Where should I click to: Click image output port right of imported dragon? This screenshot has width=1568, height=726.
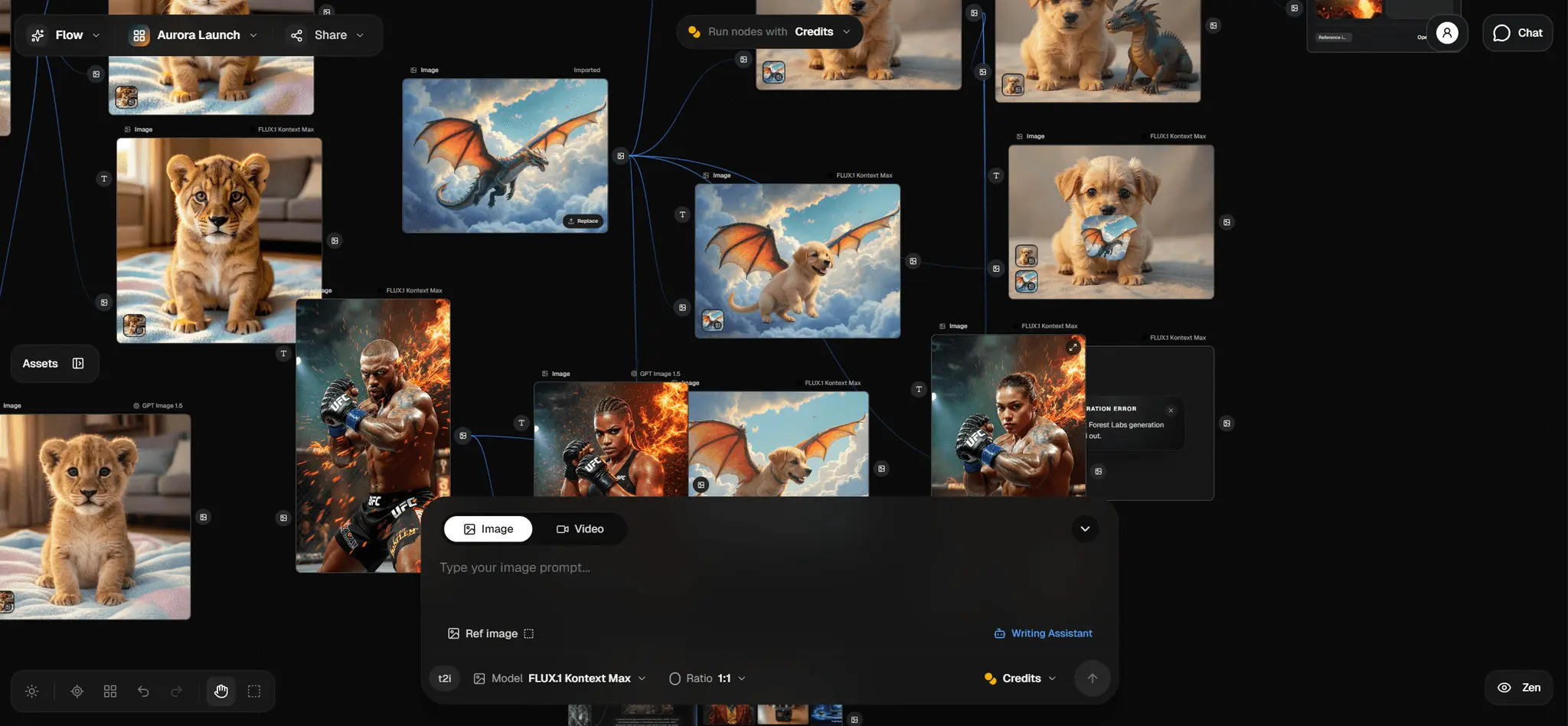tap(621, 155)
